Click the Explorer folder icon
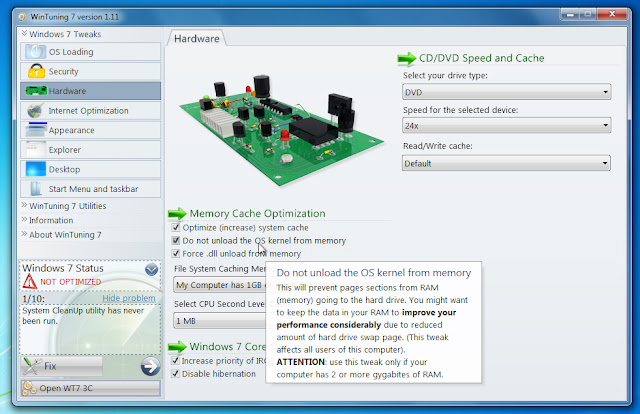Viewport: 640px width, 414px height. [36, 149]
